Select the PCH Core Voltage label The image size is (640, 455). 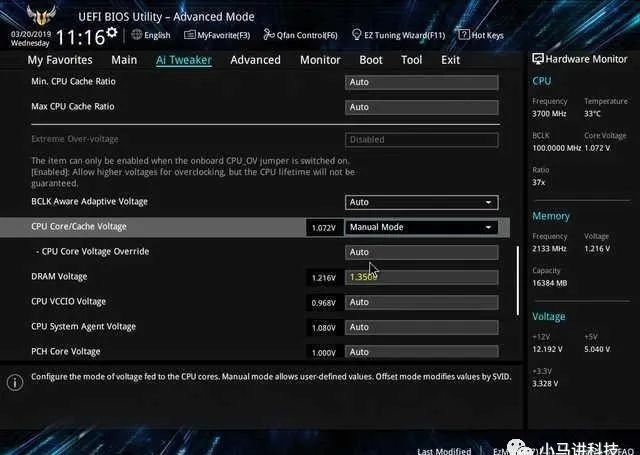(x=66, y=351)
